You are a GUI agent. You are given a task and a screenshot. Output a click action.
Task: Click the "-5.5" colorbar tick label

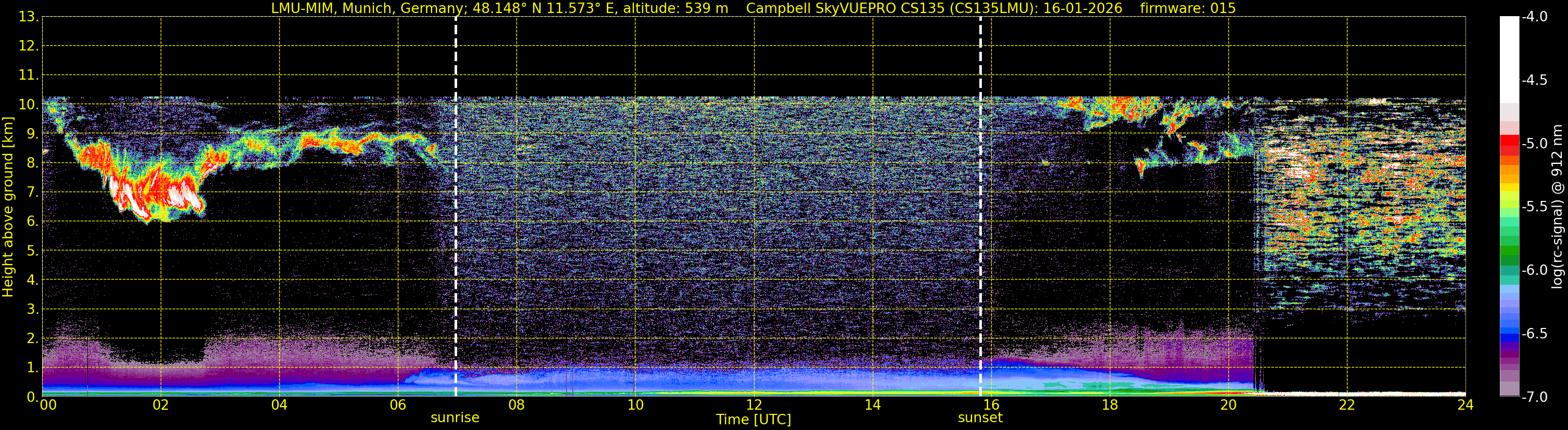tap(1535, 207)
